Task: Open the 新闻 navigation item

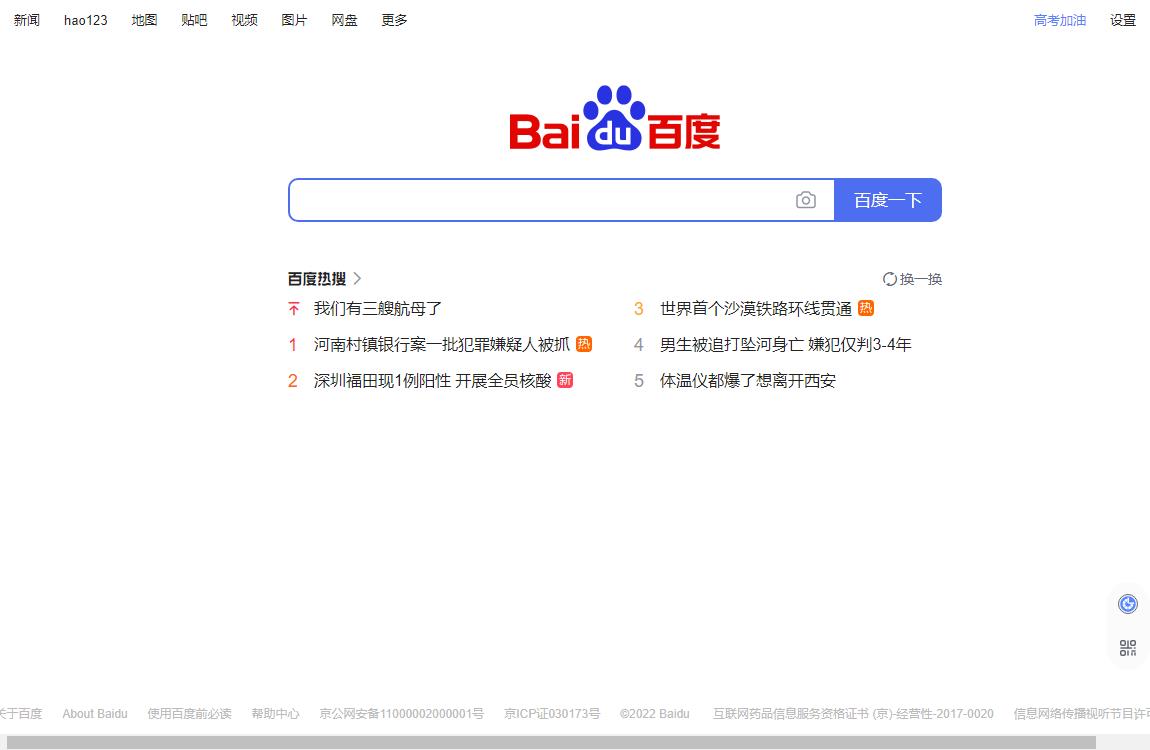Action: (x=26, y=20)
